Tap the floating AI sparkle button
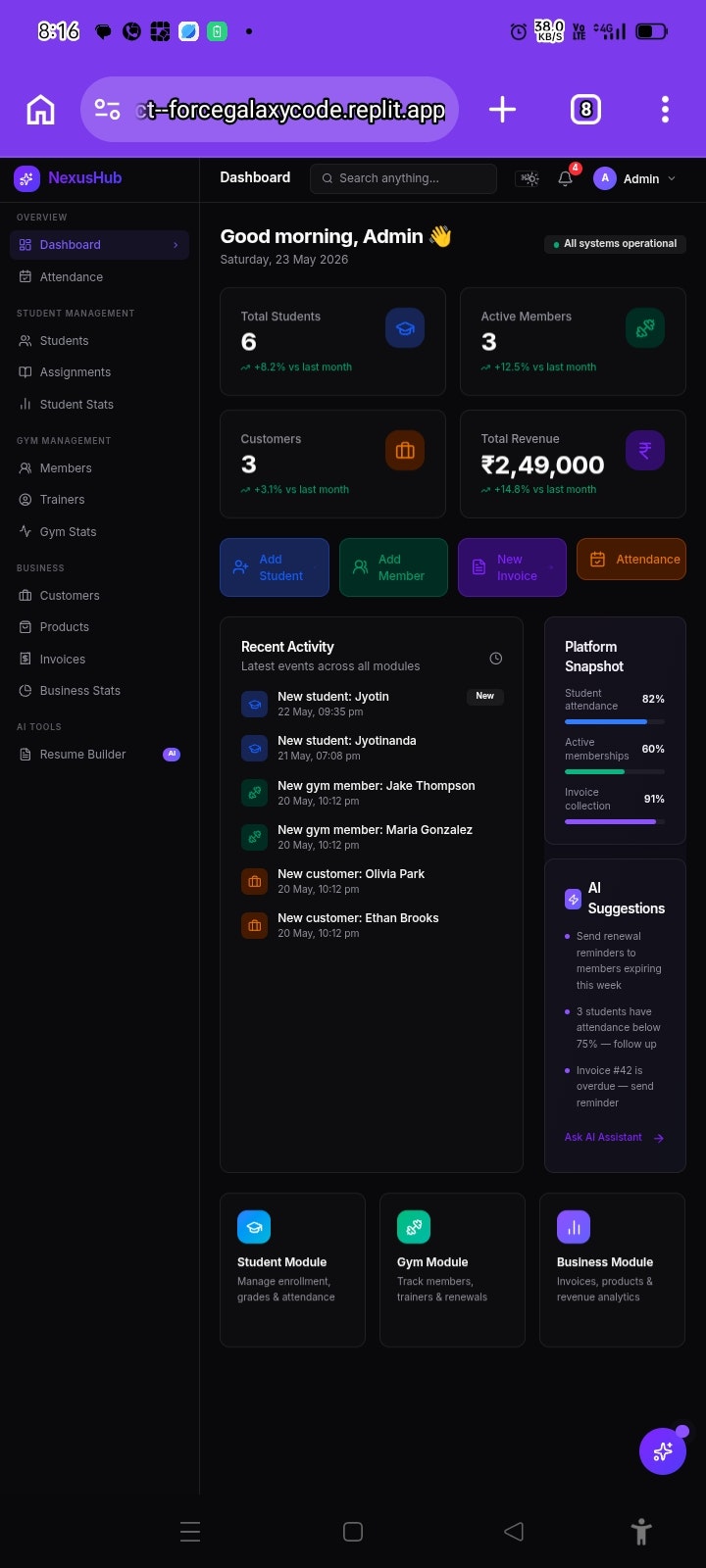706x1568 pixels. pyautogui.click(x=663, y=1450)
